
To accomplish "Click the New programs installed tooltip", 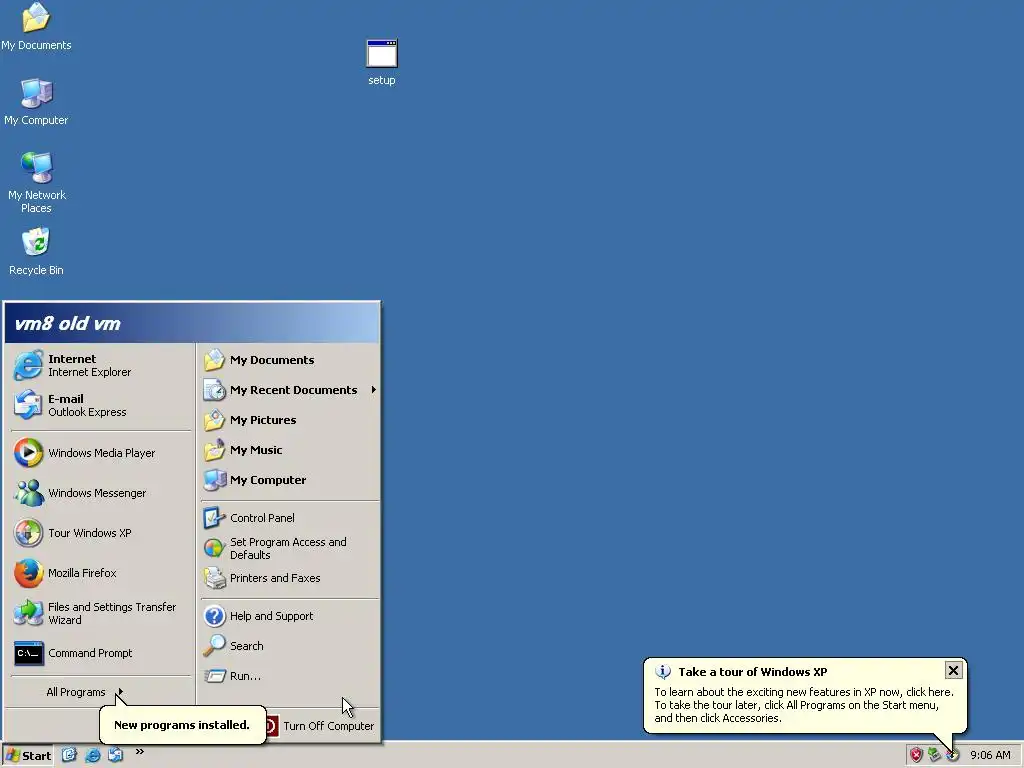I will (182, 724).
